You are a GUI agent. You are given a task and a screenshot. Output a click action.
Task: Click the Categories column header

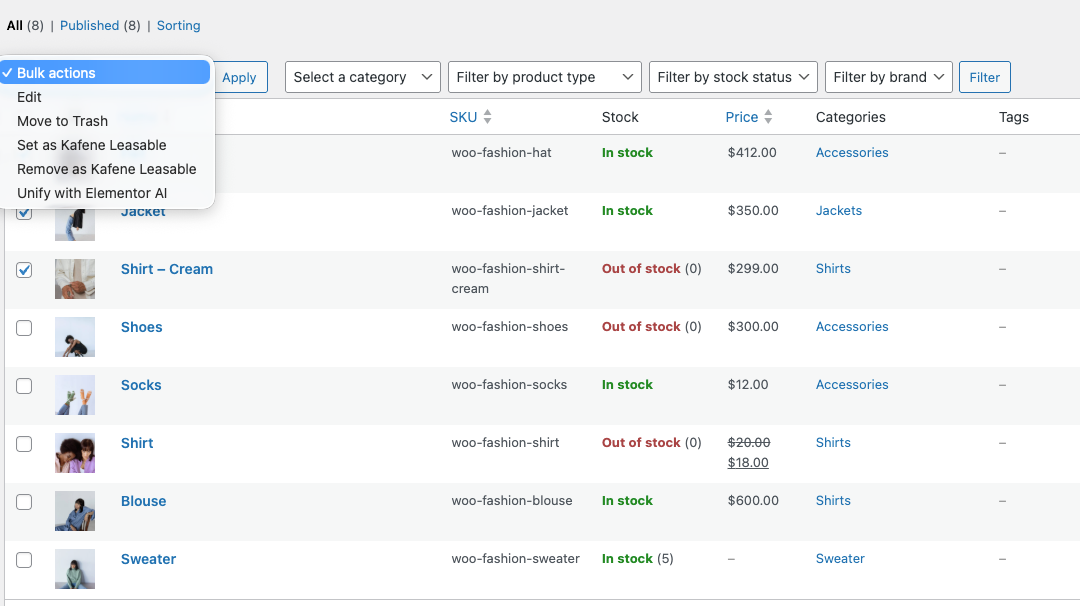(x=851, y=117)
